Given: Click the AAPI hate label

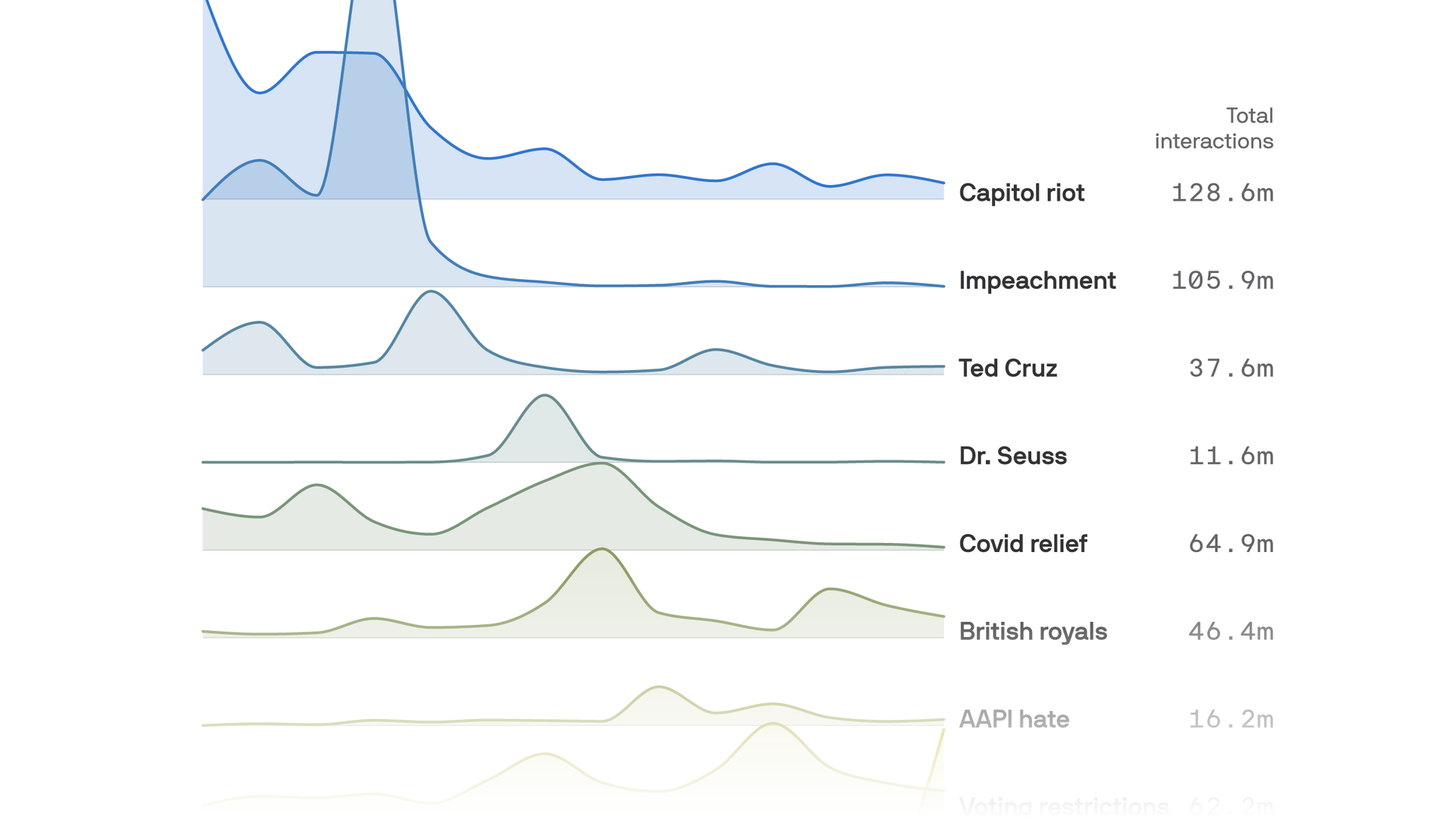Looking at the screenshot, I should tap(1014, 719).
